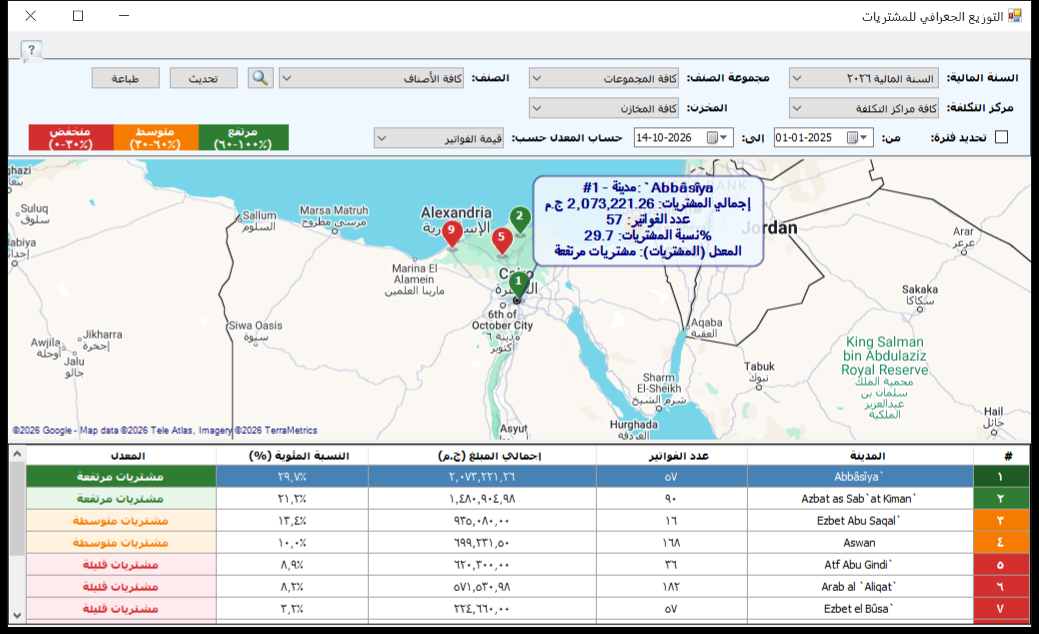
Task: Open the الصنف dropdown showing كافة الأصناف
Action: coord(371,78)
